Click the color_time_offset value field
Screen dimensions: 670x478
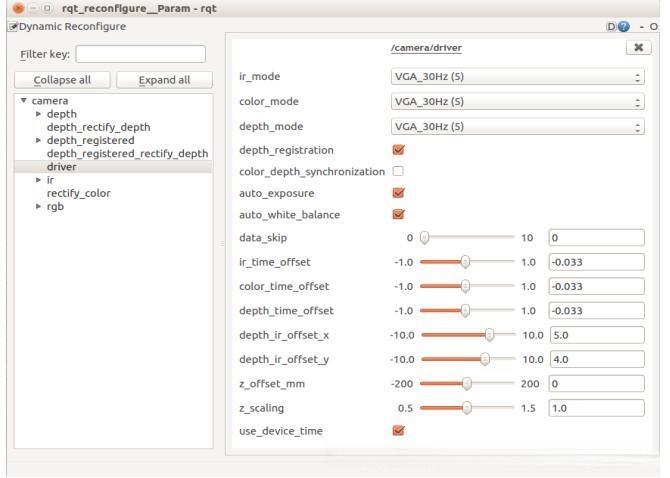597,286
